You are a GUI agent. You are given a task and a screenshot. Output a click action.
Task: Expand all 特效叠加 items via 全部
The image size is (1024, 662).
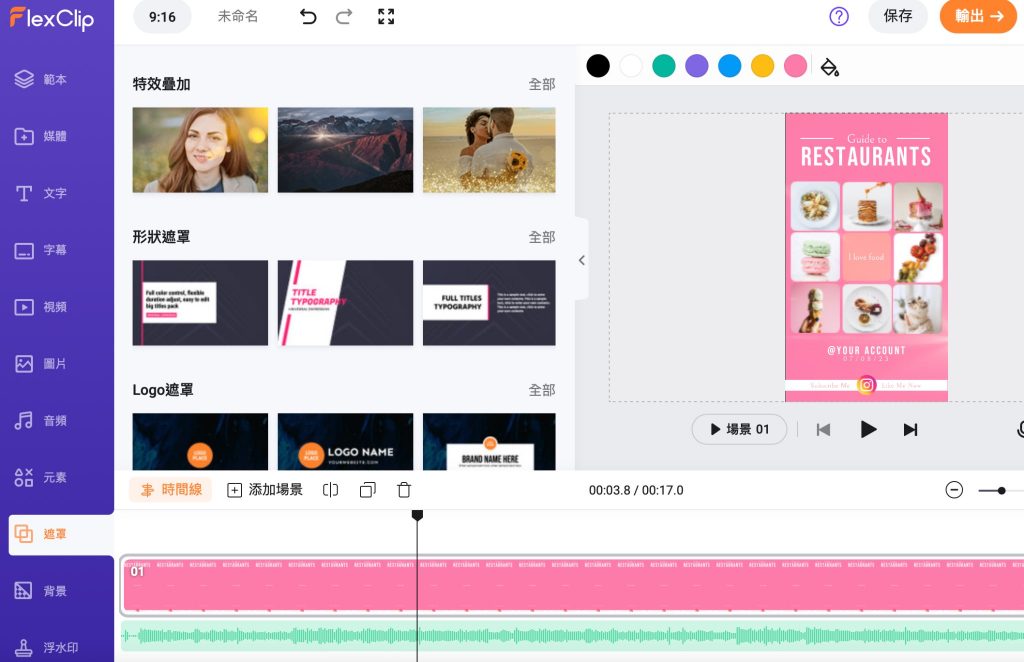click(541, 85)
